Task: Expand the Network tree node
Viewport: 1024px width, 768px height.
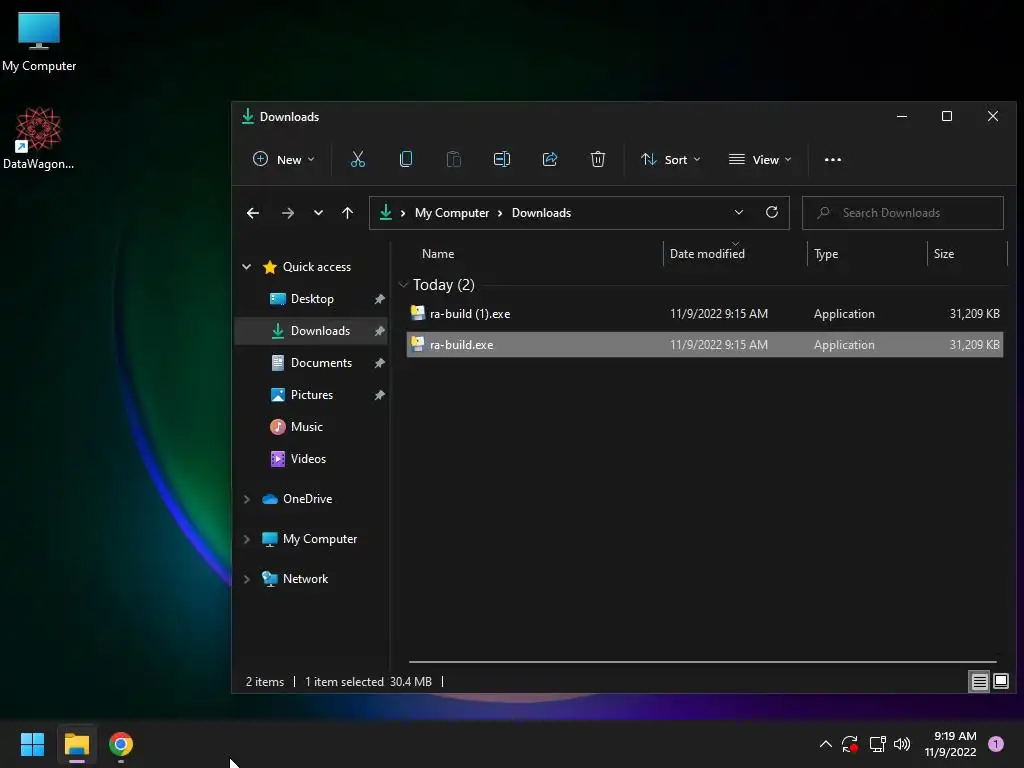Action: (x=247, y=579)
